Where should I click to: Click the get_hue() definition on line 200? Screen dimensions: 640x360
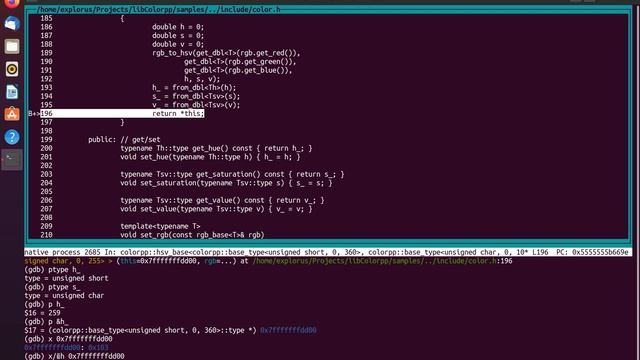(216, 148)
